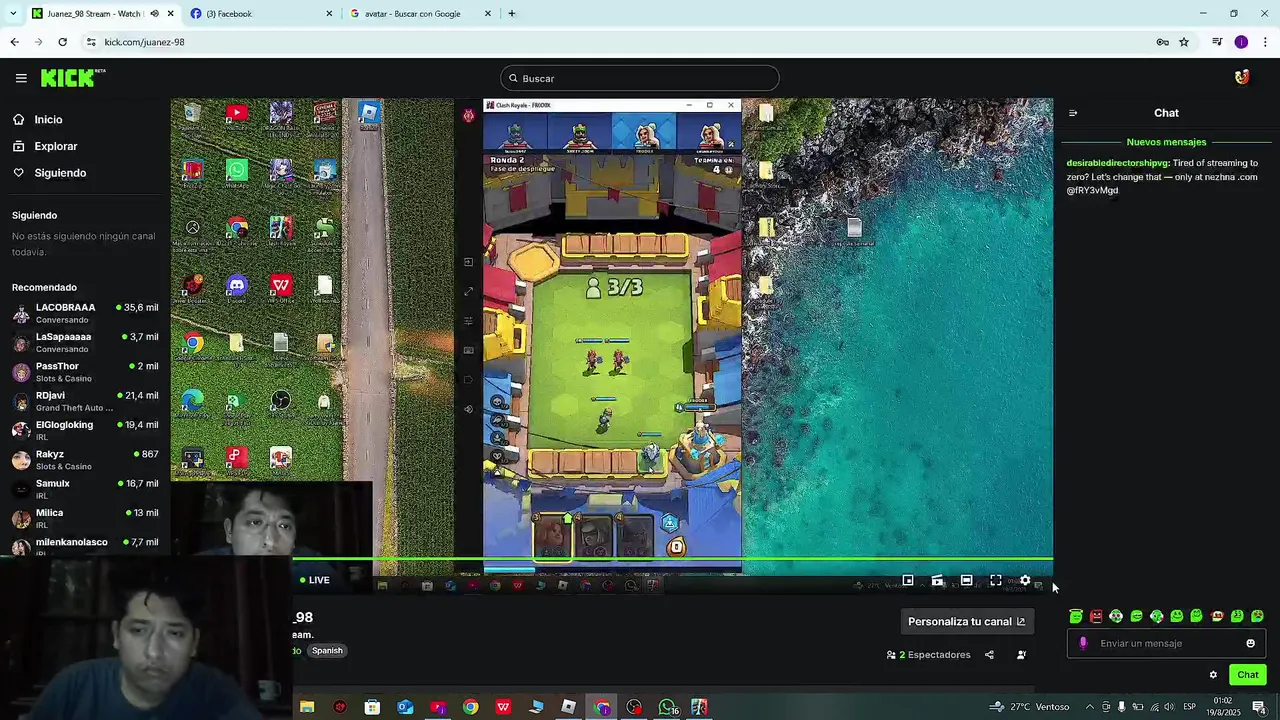Open a new browser tab

pos(511,14)
